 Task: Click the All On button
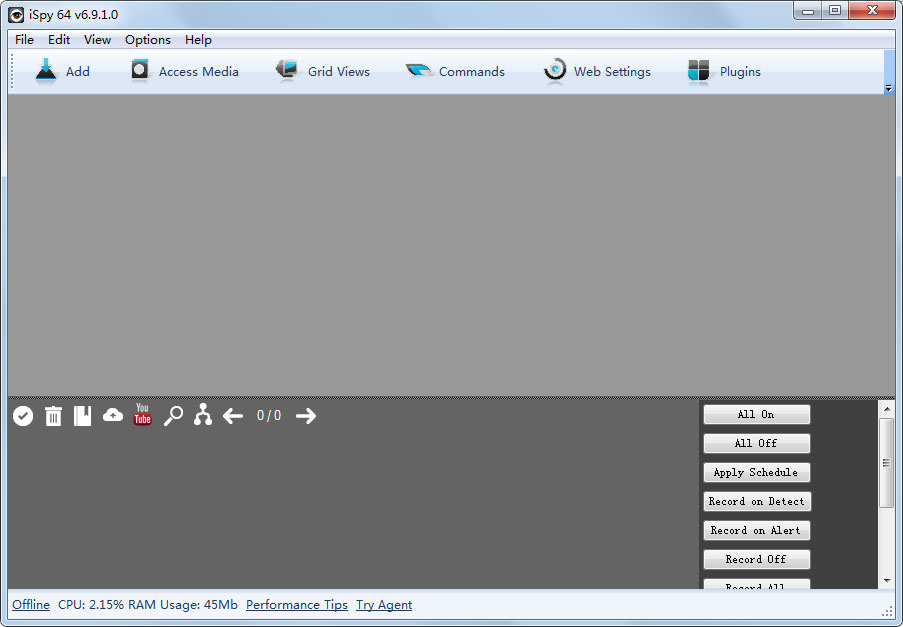click(757, 415)
